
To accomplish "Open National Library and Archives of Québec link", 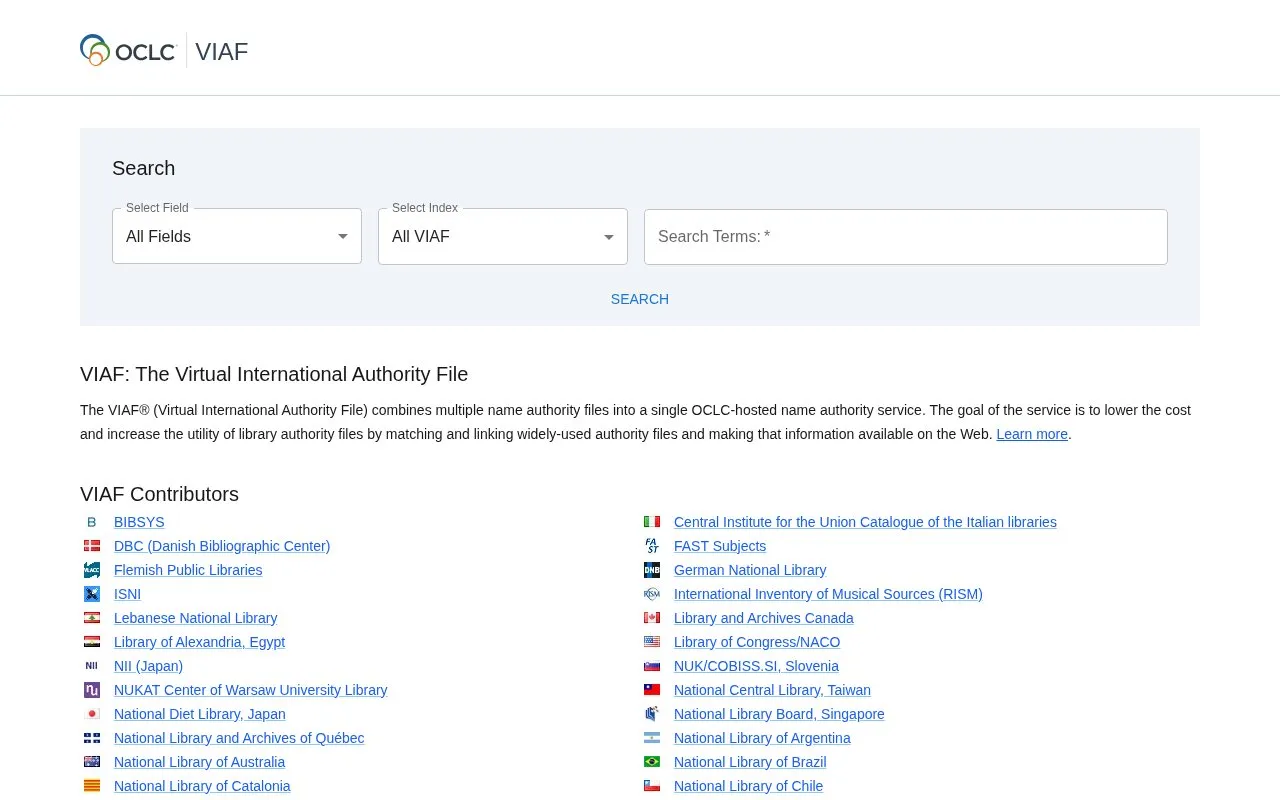I will 239,738.
